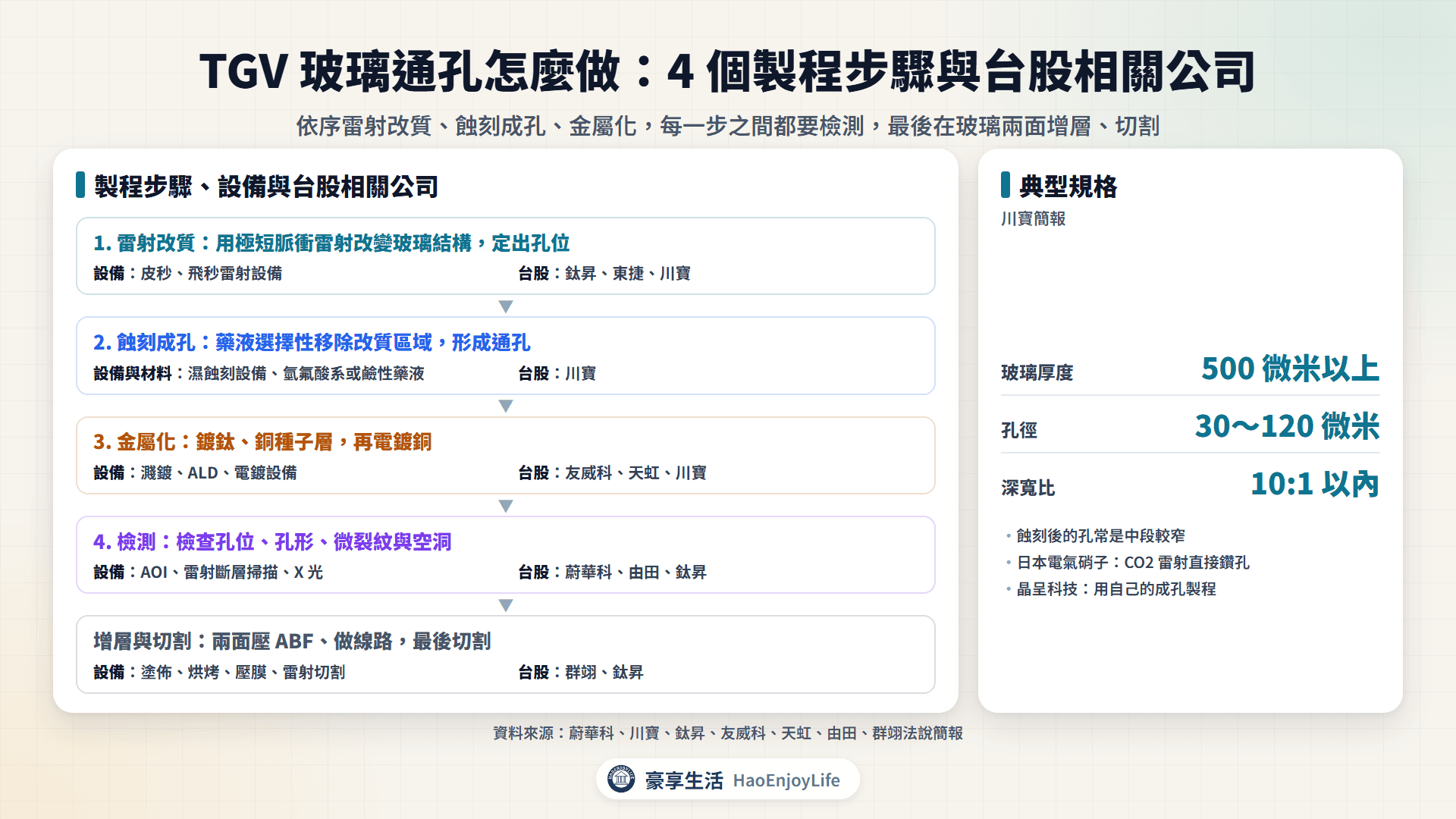1456x819 pixels.
Task: Click the 孔徑 spec label
Action: [1018, 431]
